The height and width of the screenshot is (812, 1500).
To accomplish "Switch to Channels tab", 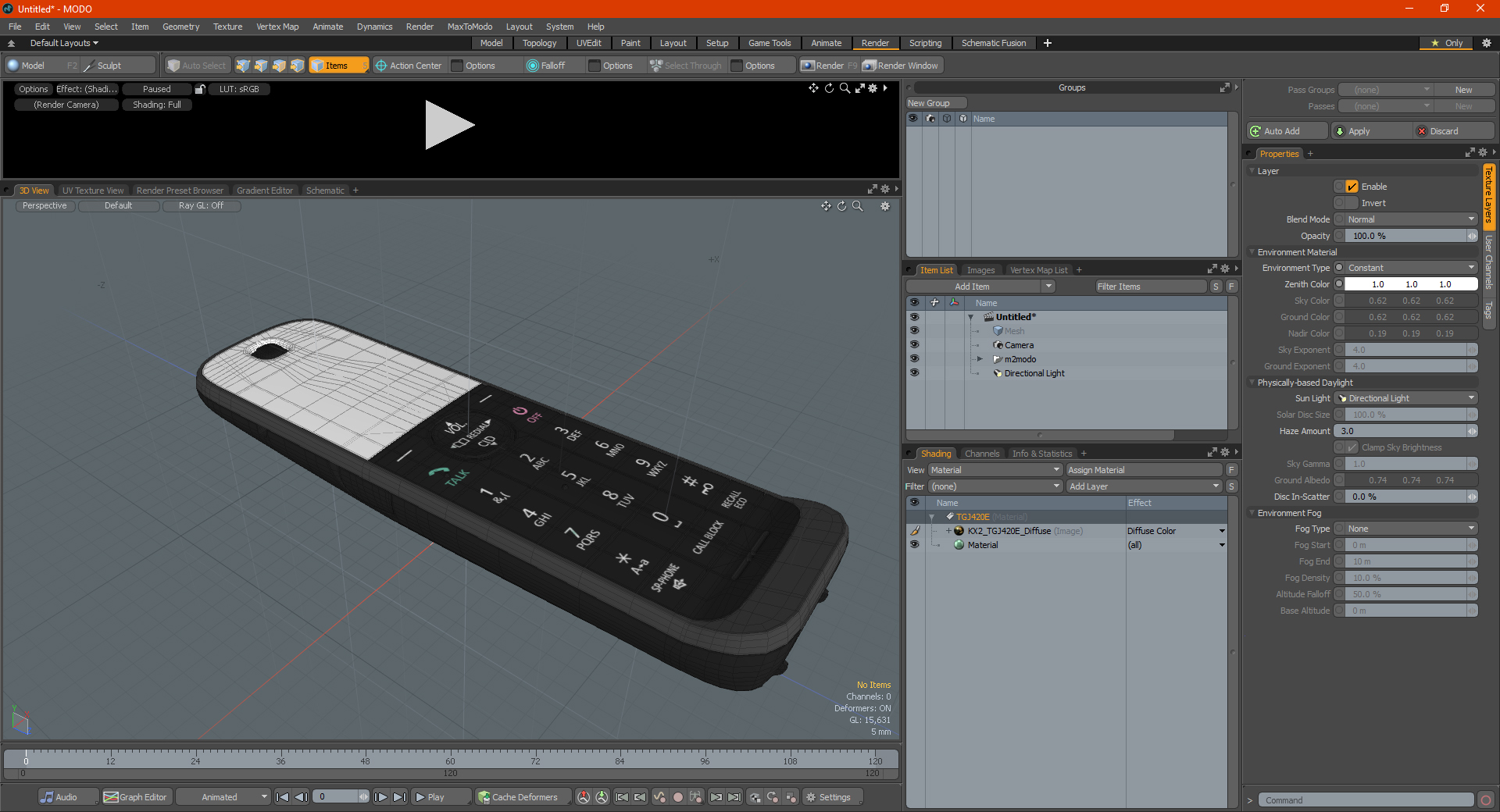I will click(x=981, y=454).
